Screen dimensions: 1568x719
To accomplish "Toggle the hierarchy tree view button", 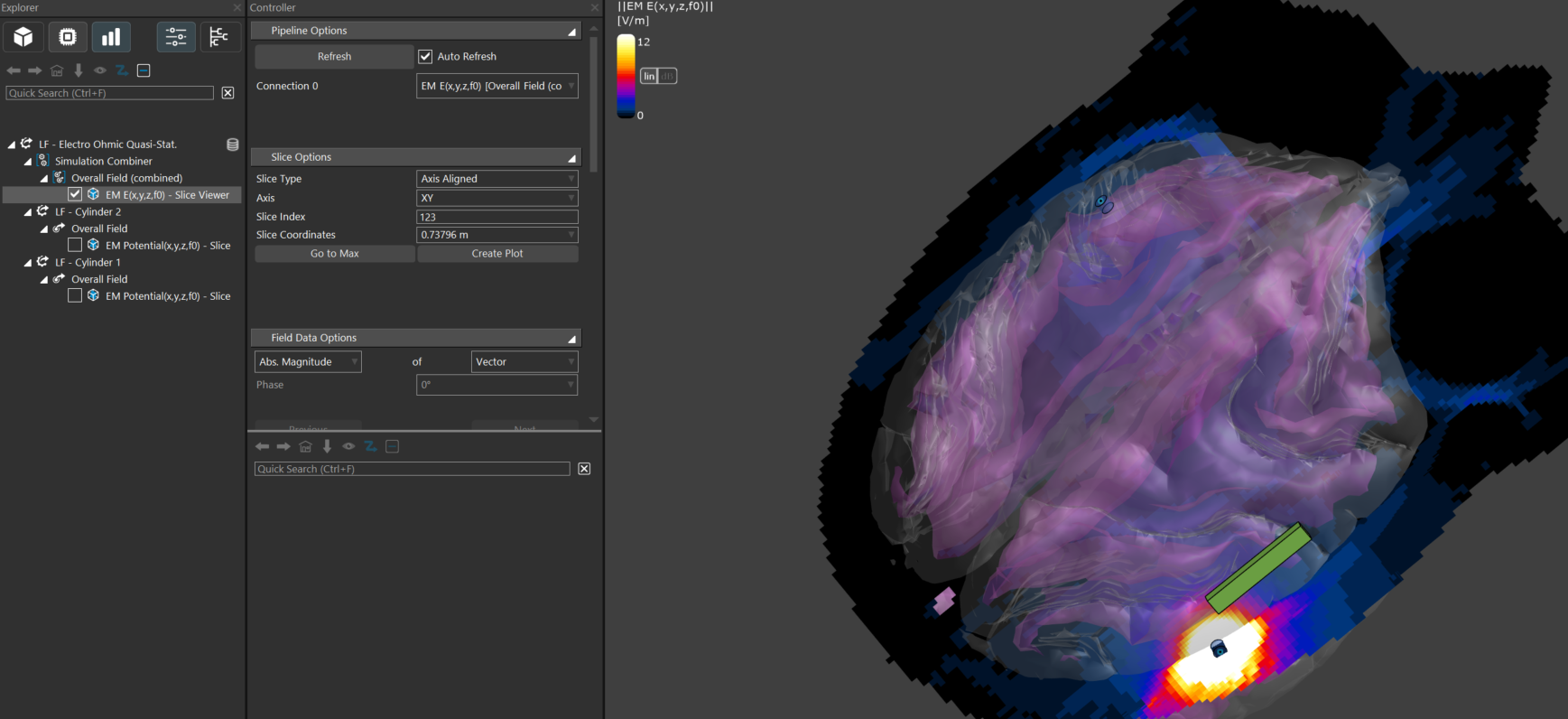I will [219, 37].
